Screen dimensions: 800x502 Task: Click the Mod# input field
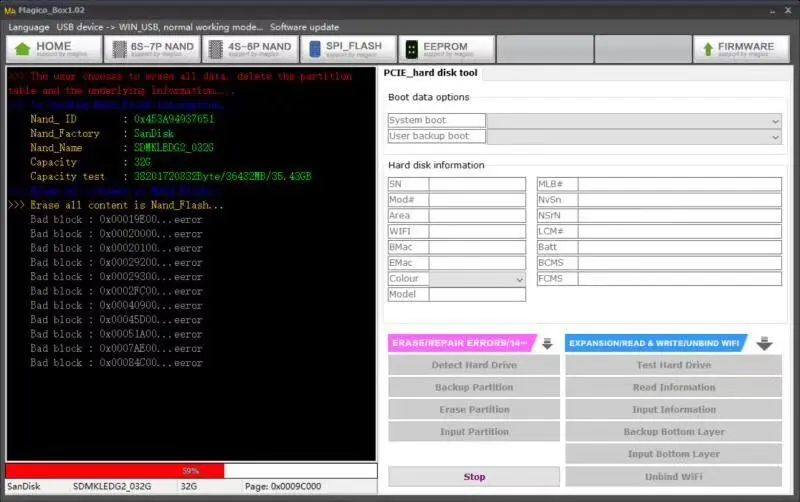tap(477, 200)
